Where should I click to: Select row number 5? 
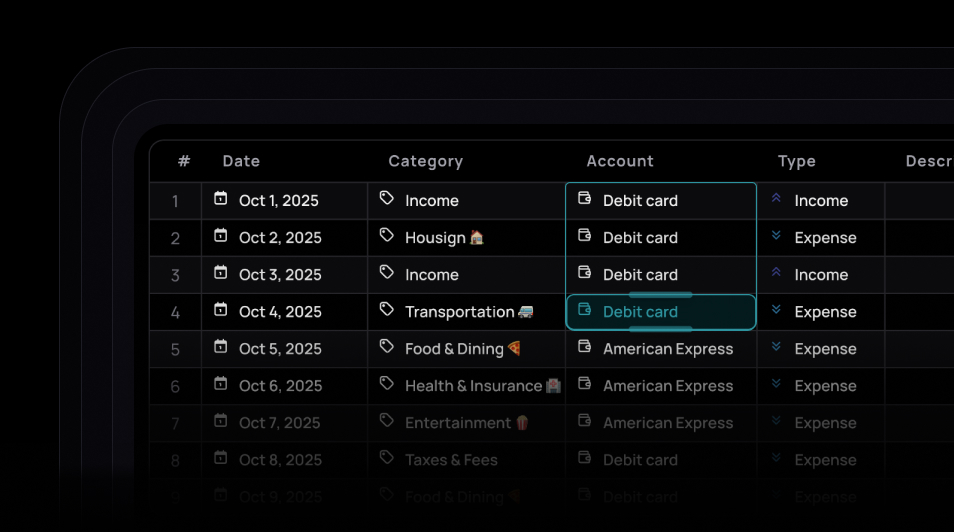(x=175, y=349)
